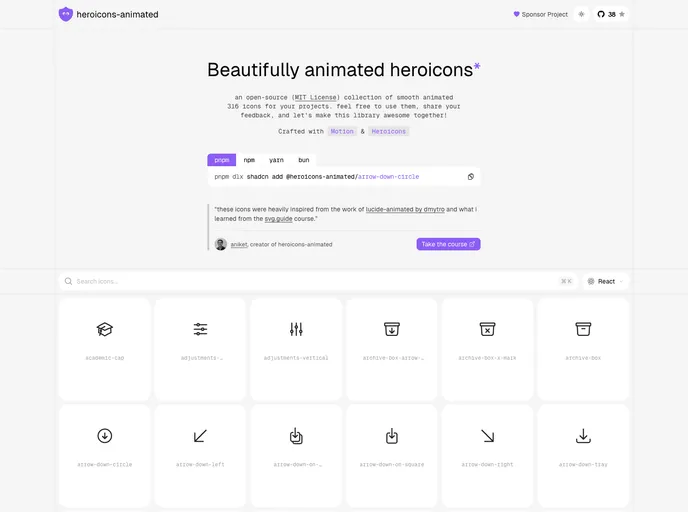Screen dimensions: 688x512
Task: Select the pnpm tab
Action: pos(222,160)
